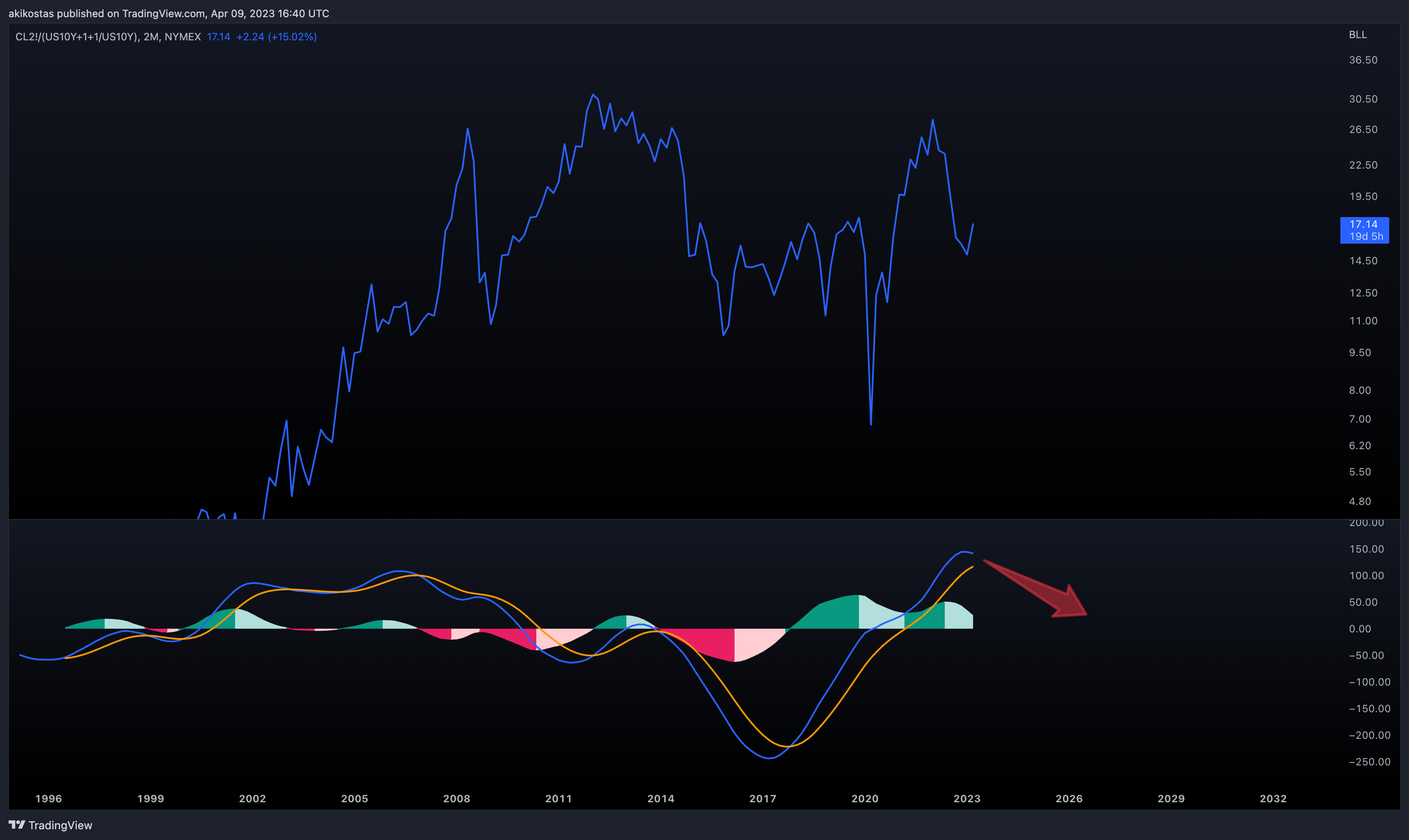Click the 1996 label on the time axis
The height and width of the screenshot is (840, 1409).
click(x=48, y=798)
